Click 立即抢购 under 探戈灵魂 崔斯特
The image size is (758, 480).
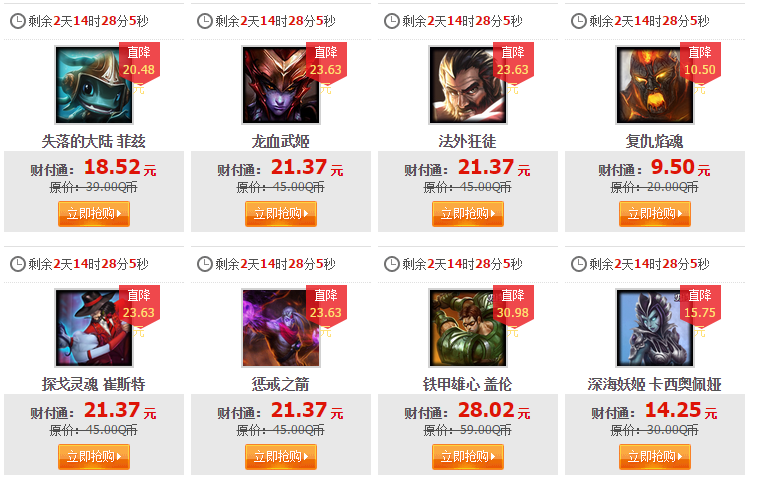pyautogui.click(x=94, y=457)
